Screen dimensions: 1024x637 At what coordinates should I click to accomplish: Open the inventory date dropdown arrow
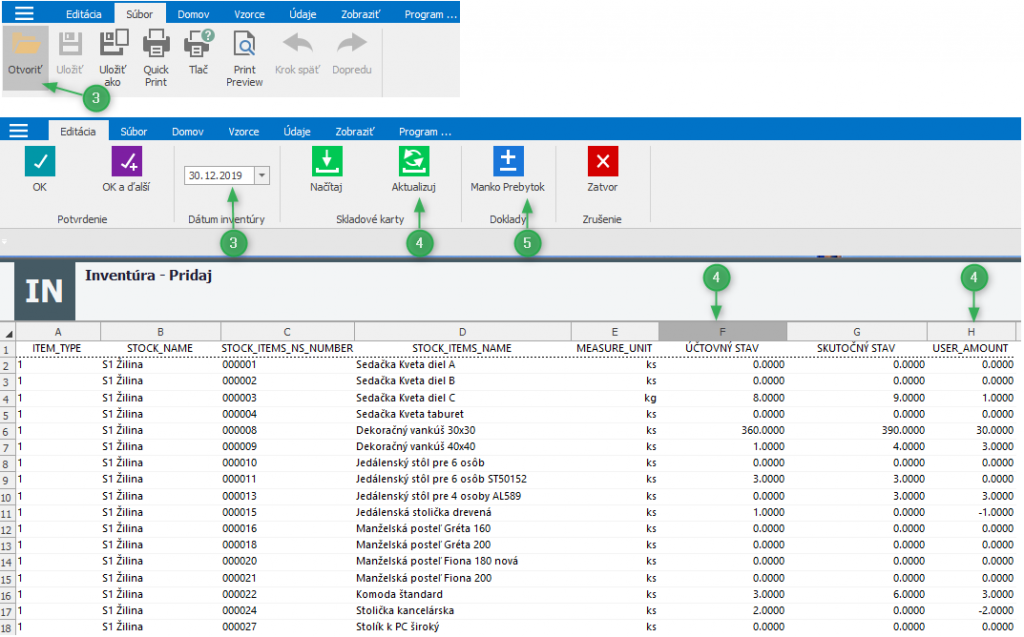pyautogui.click(x=262, y=175)
